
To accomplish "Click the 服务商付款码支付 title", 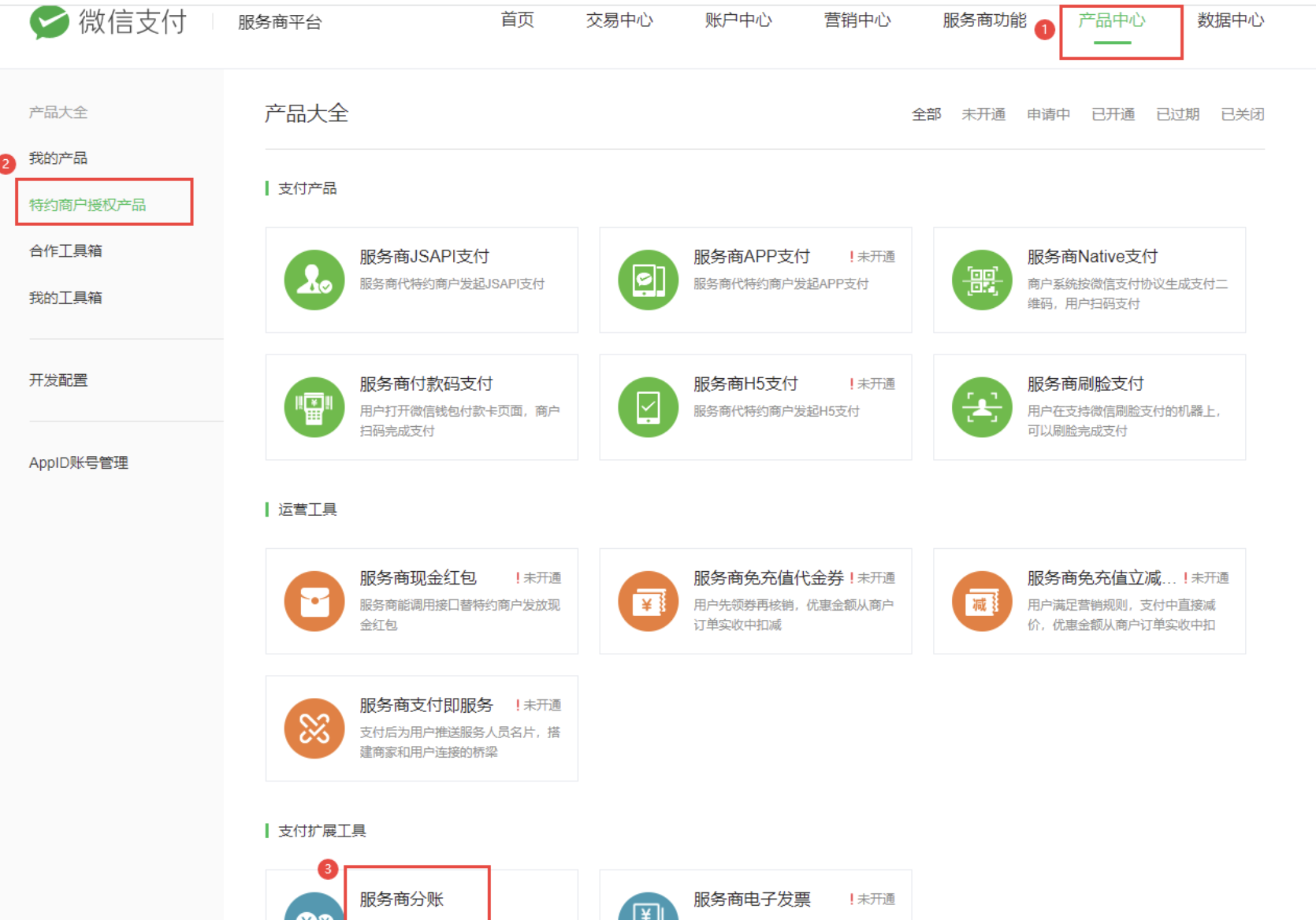I will pyautogui.click(x=426, y=384).
